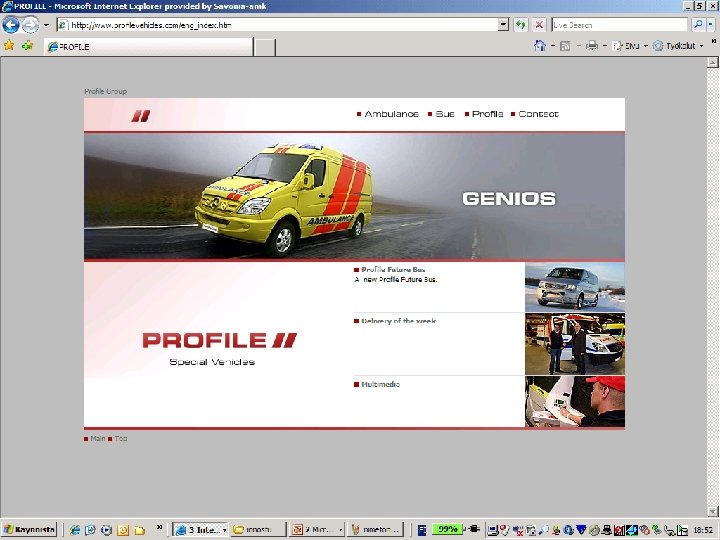Viewport: 720px width, 540px height.
Task: Click the browser Back arrow button
Action: [x=11, y=25]
